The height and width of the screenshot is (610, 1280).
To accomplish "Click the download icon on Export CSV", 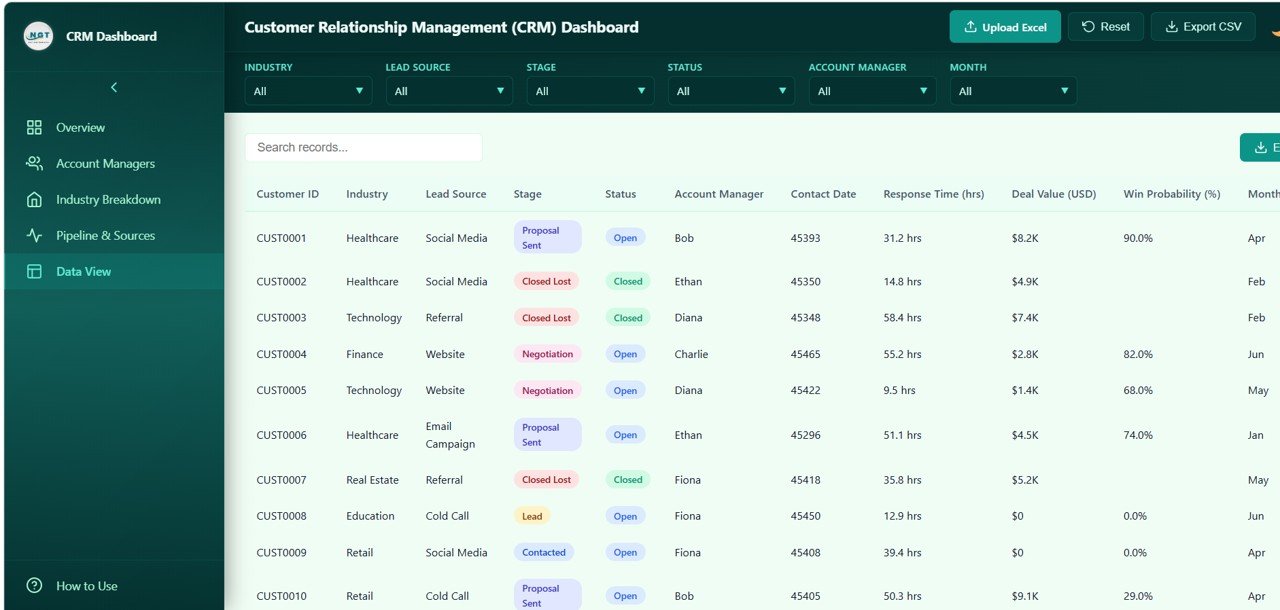I will point(1170,26).
